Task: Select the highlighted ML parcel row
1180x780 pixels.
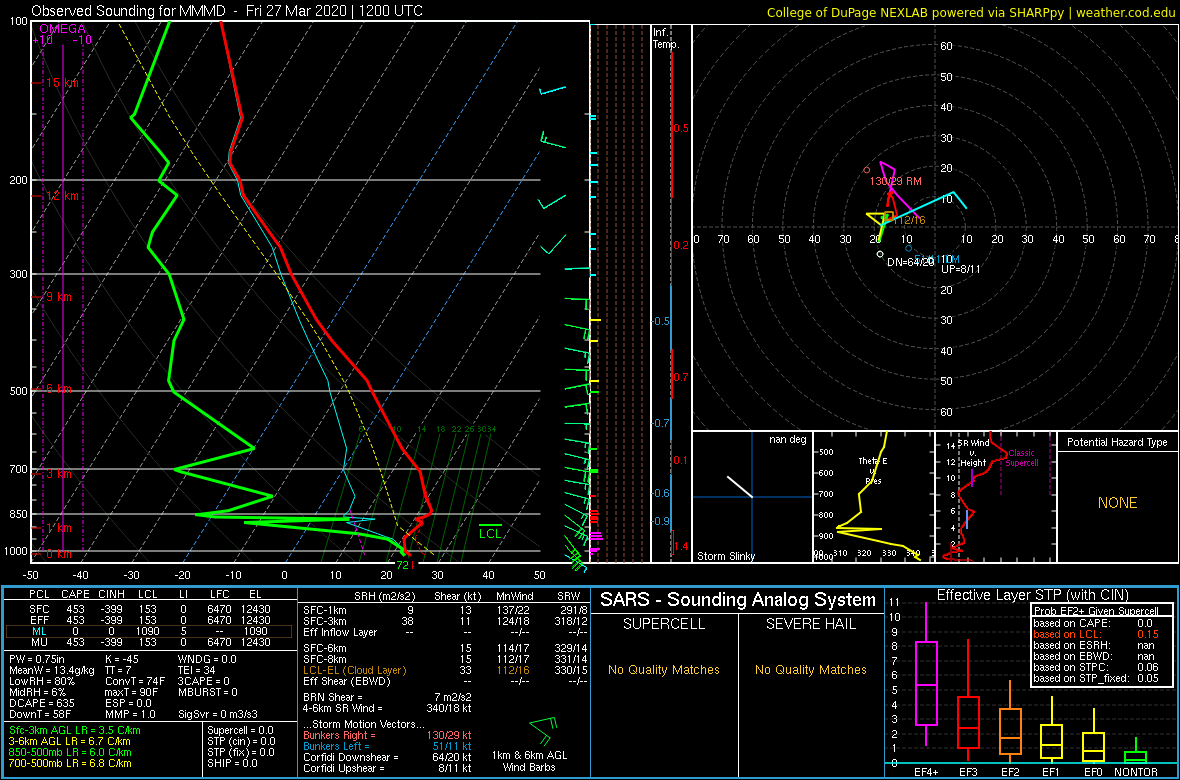Action: pos(150,632)
